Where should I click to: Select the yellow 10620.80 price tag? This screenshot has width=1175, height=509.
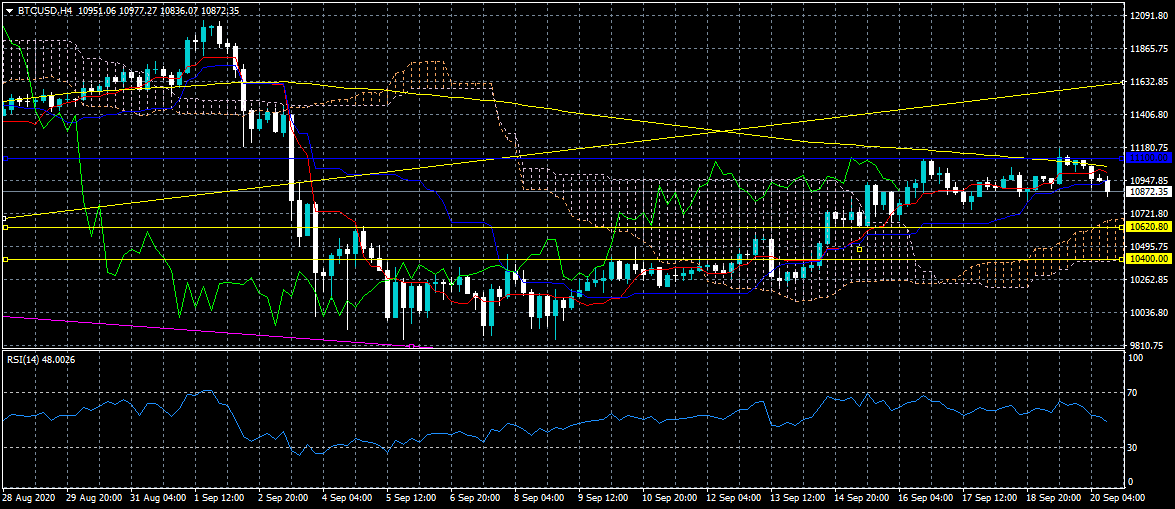1148,226
